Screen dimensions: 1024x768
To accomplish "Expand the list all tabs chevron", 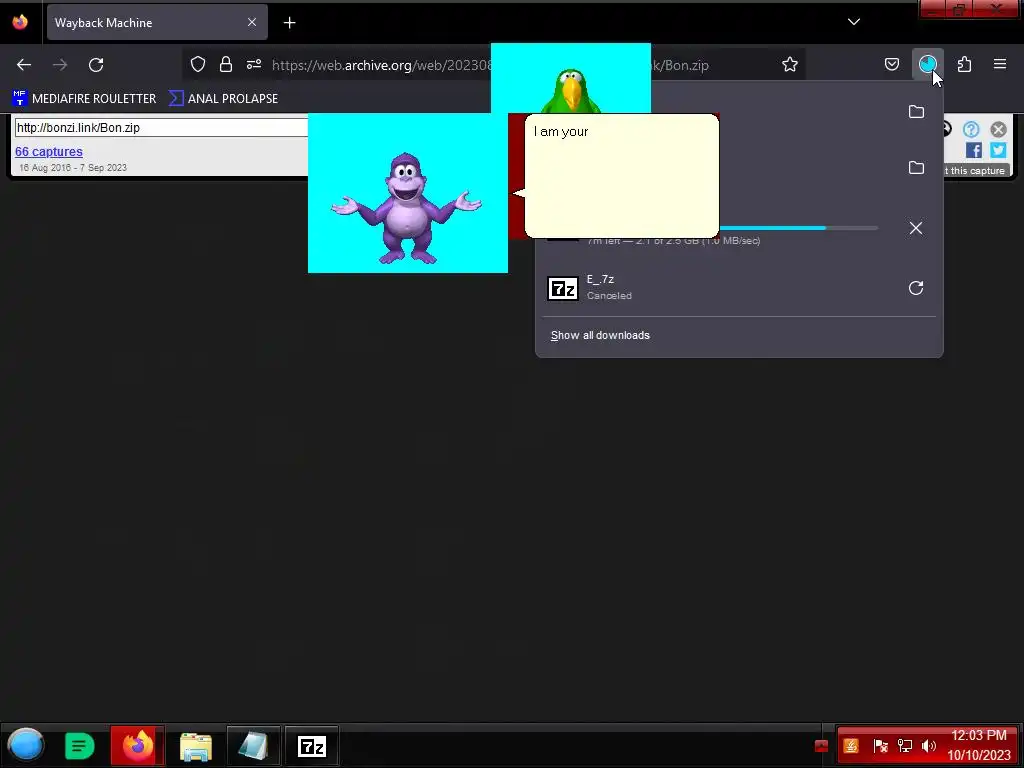I will pos(854,22).
